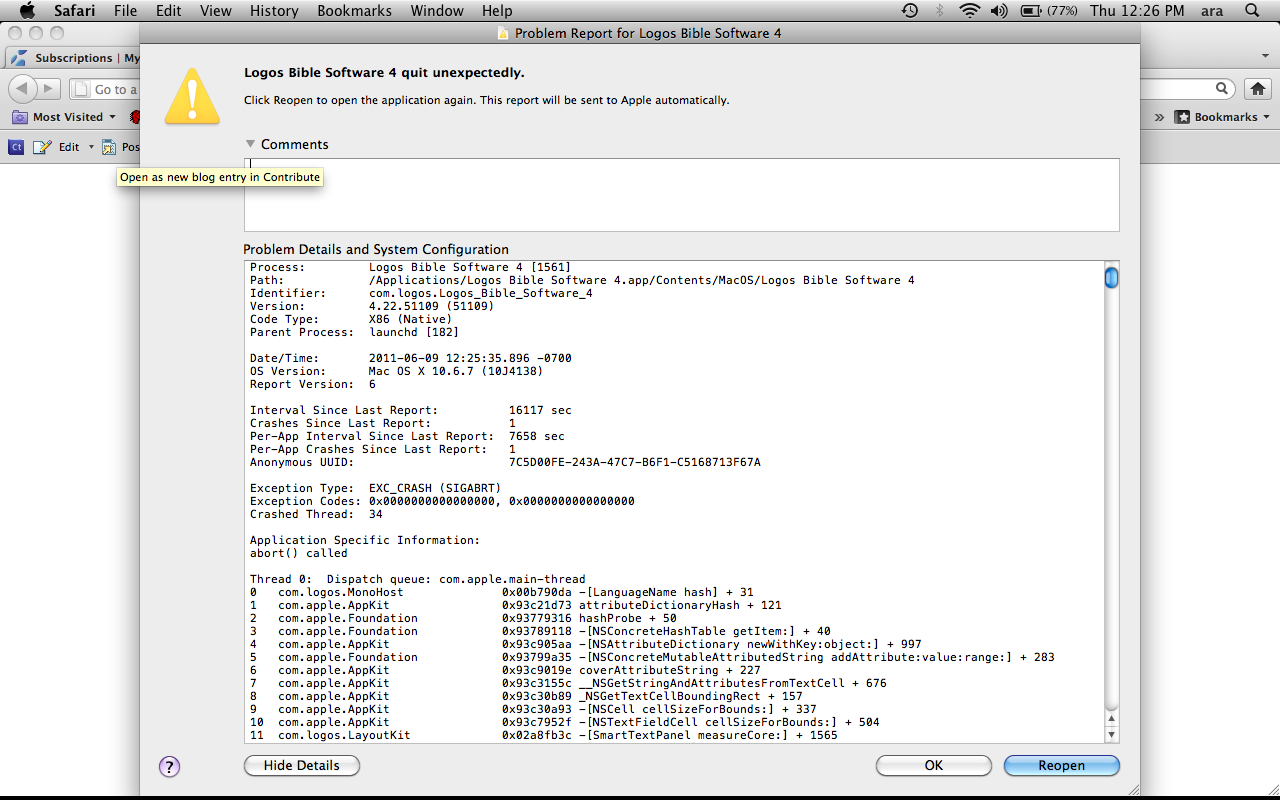Click the volume icon in menu bar
The width and height of the screenshot is (1280, 800).
coord(999,11)
